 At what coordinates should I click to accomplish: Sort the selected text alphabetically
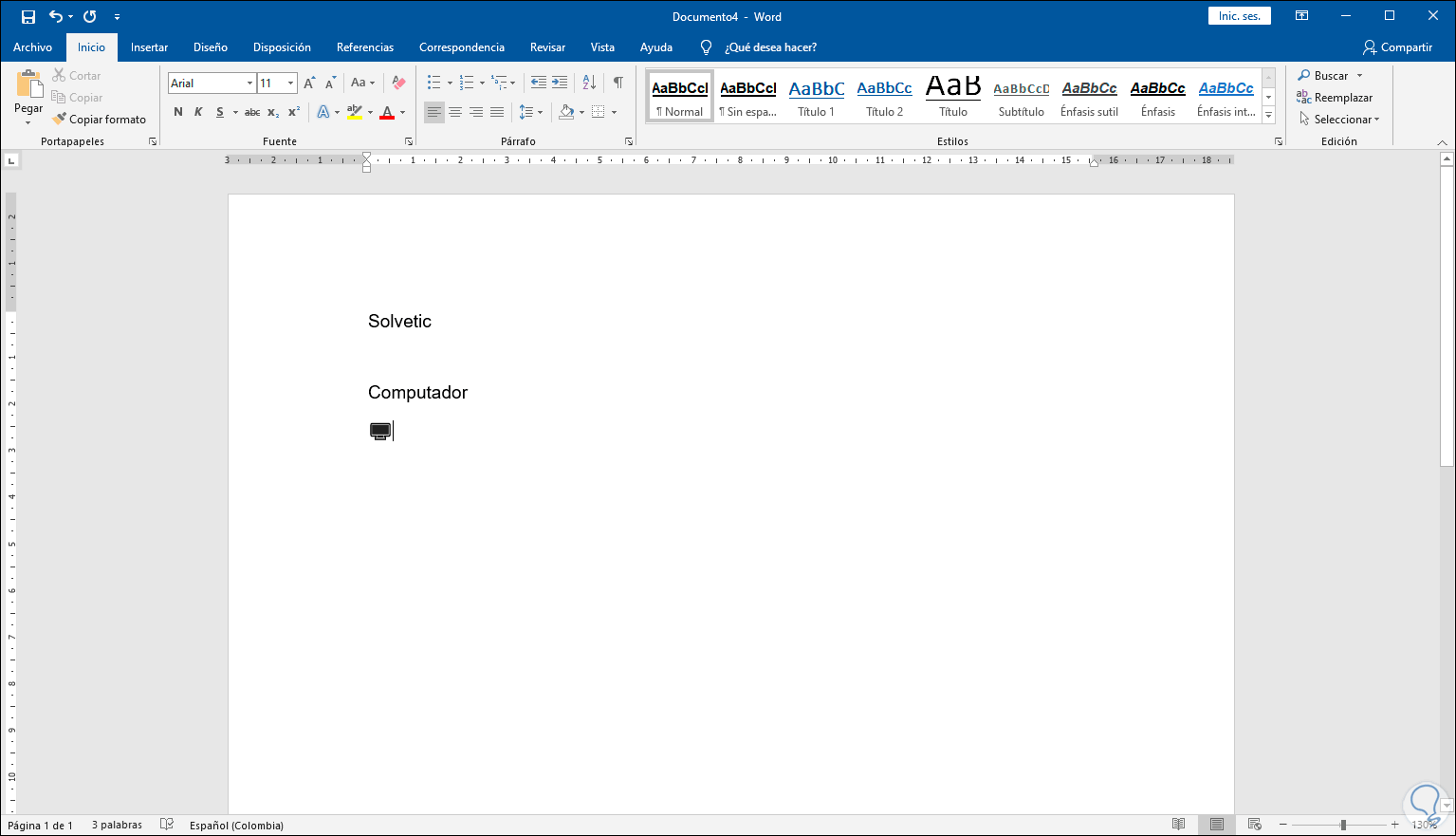tap(589, 84)
